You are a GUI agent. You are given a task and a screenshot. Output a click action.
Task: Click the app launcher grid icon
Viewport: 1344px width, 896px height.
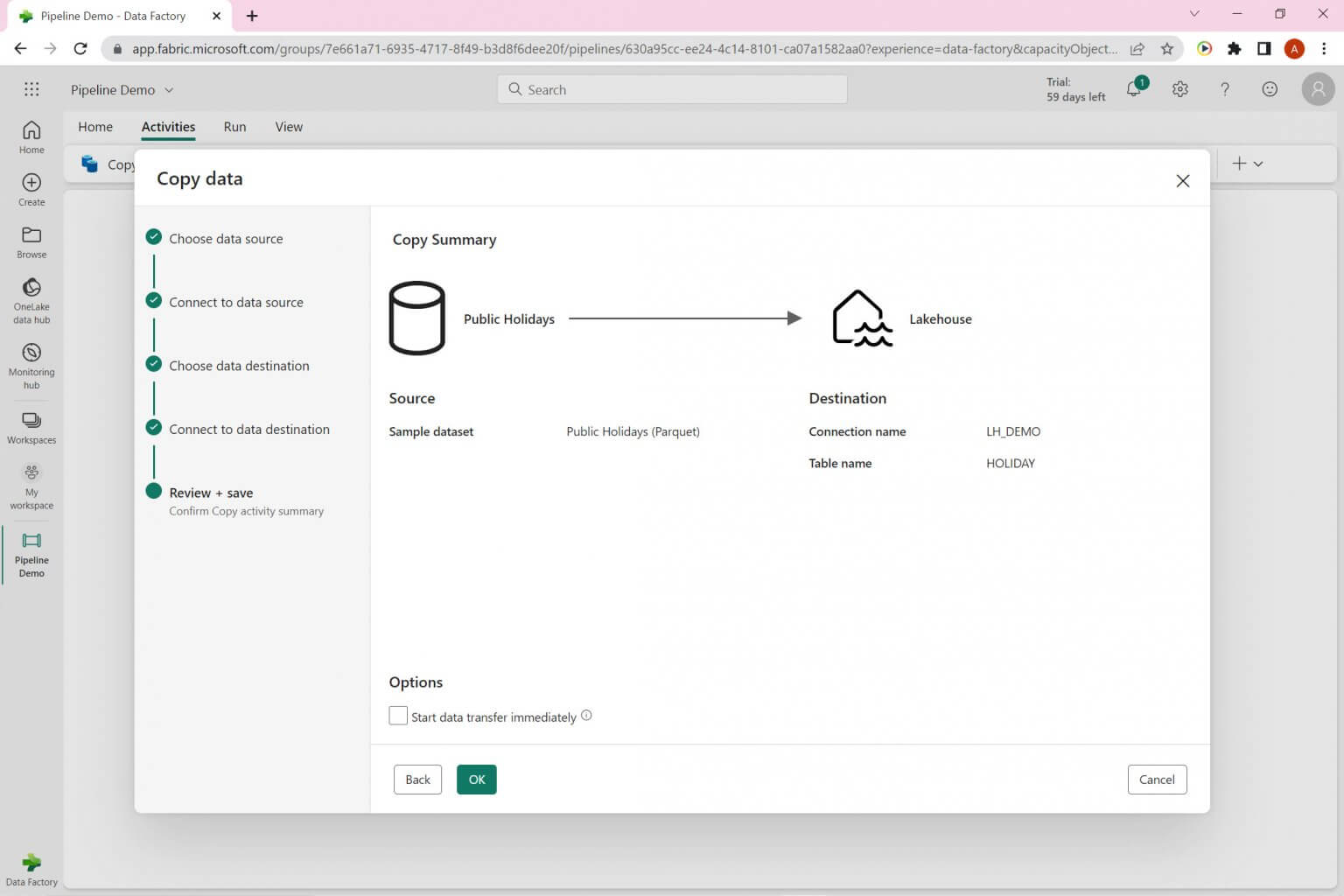31,89
